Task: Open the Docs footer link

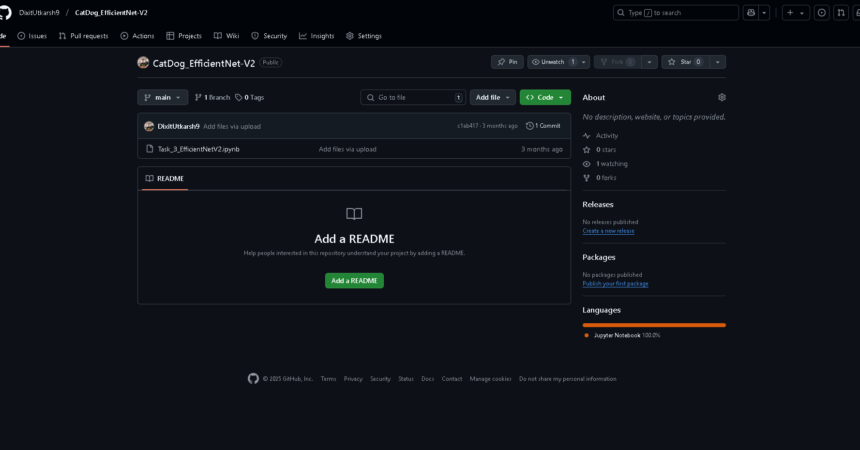Action: [x=428, y=379]
